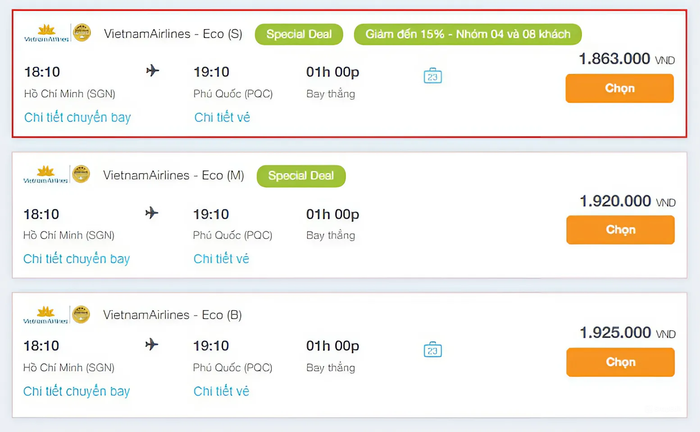
Task: Open Chi tiết vé for Eco (M) ticket
Action: point(222,259)
